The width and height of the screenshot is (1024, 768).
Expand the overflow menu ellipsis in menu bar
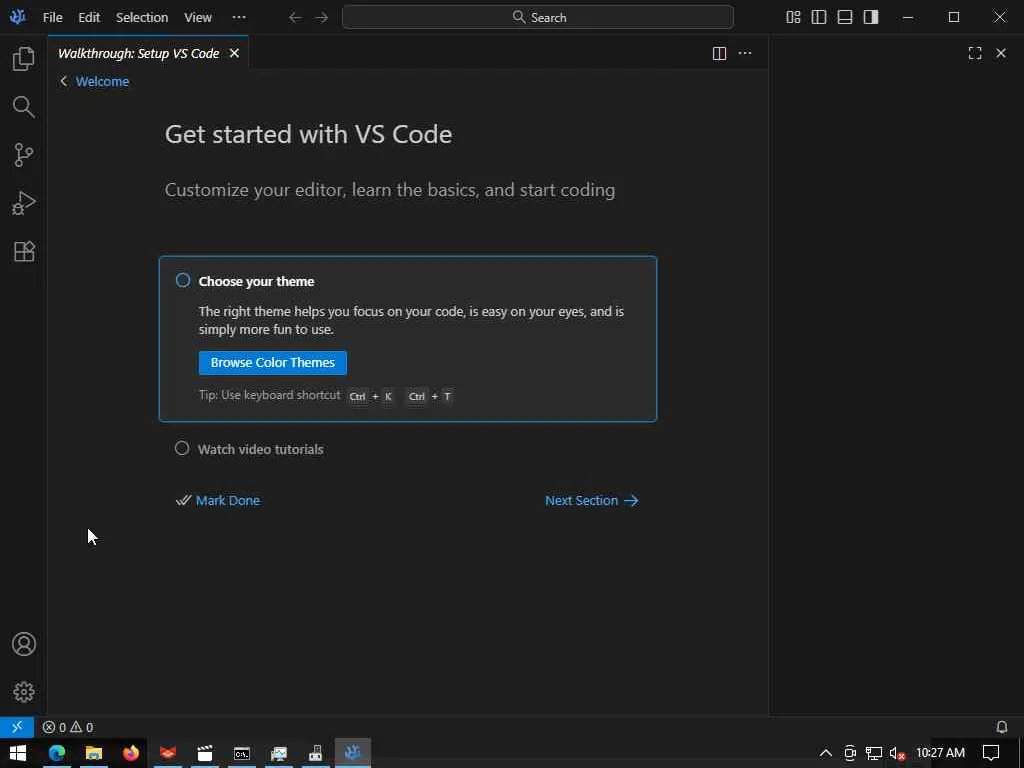(239, 18)
